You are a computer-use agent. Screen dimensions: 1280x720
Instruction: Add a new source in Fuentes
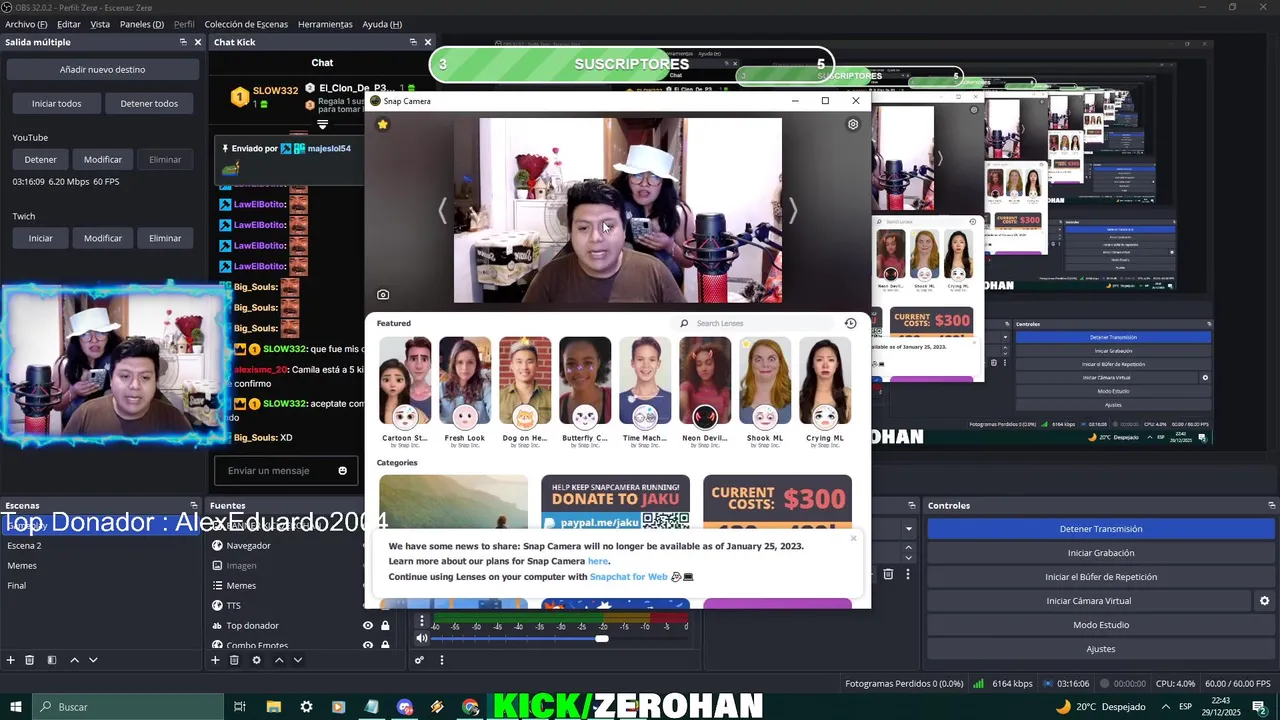click(x=215, y=660)
